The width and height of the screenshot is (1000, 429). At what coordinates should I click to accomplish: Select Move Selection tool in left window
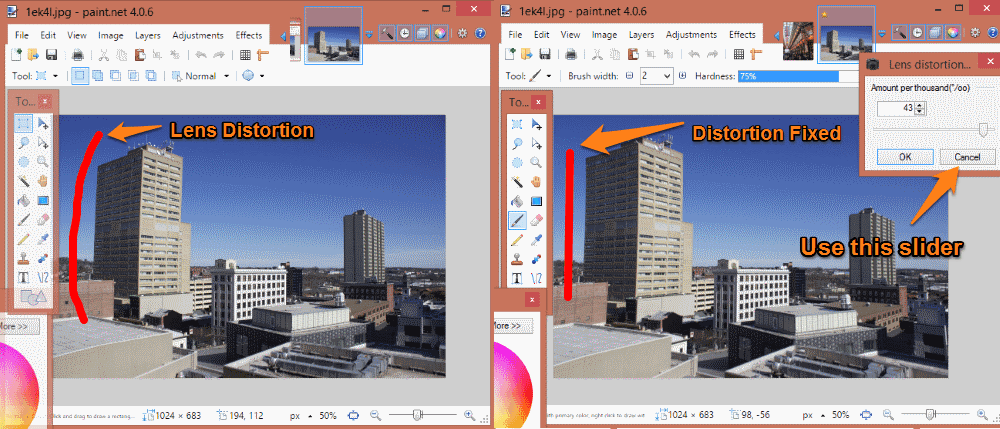click(x=43, y=143)
